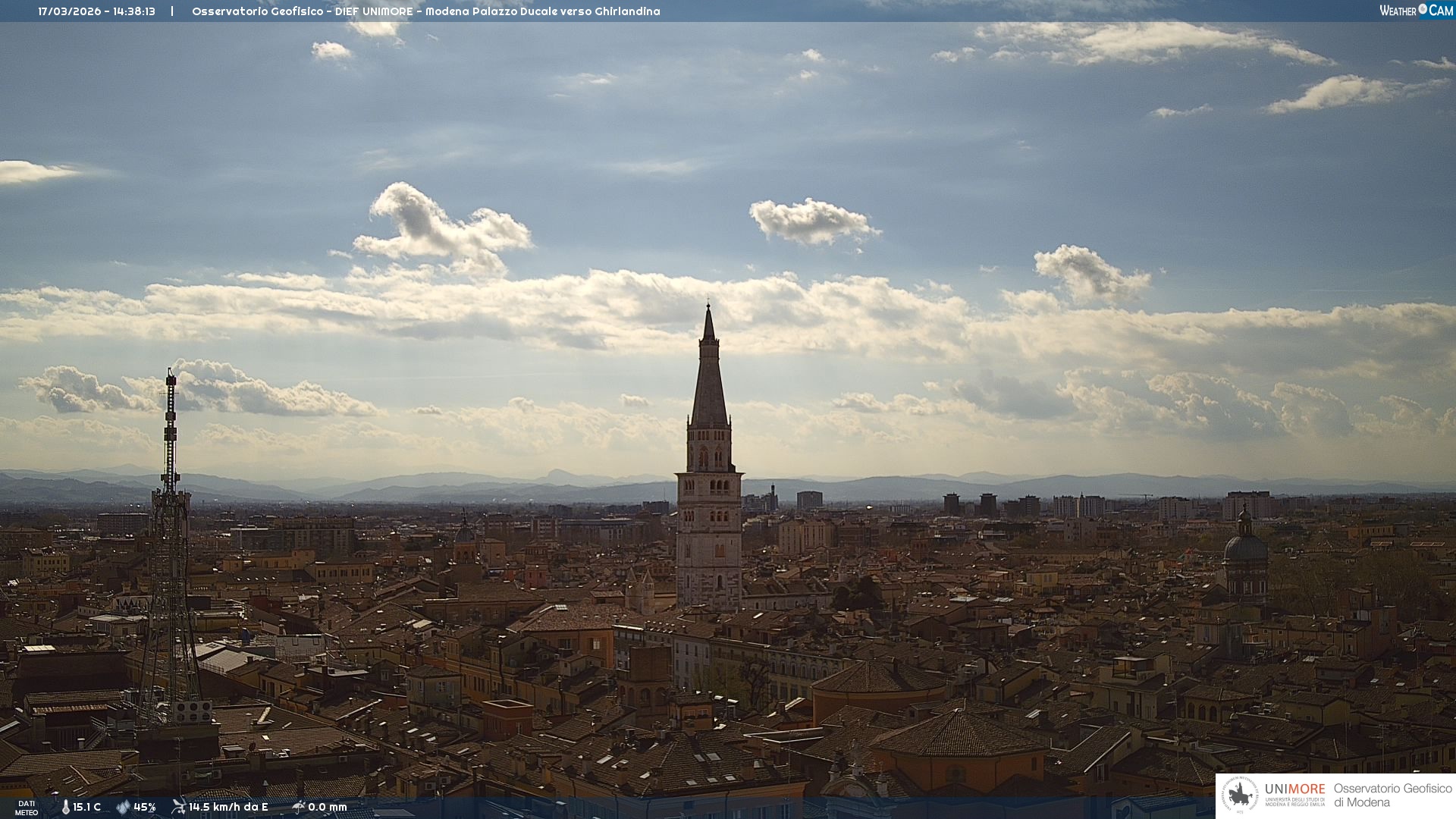Click the 45% humidity value
The width and height of the screenshot is (1456, 819).
145,807
